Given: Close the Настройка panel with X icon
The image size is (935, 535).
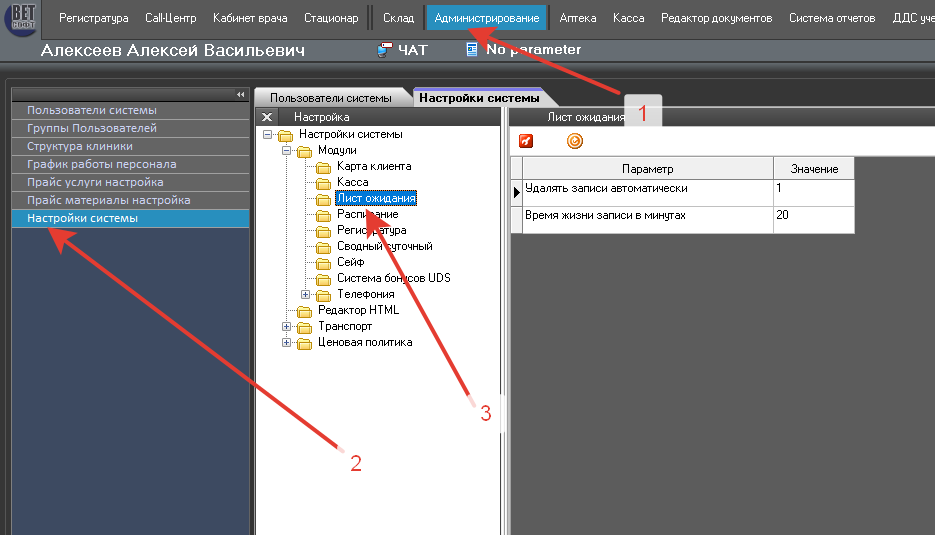Looking at the screenshot, I should click(x=267, y=118).
